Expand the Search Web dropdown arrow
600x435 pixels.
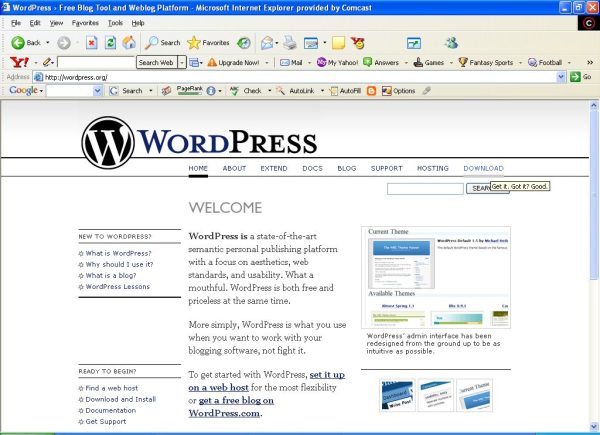(182, 62)
